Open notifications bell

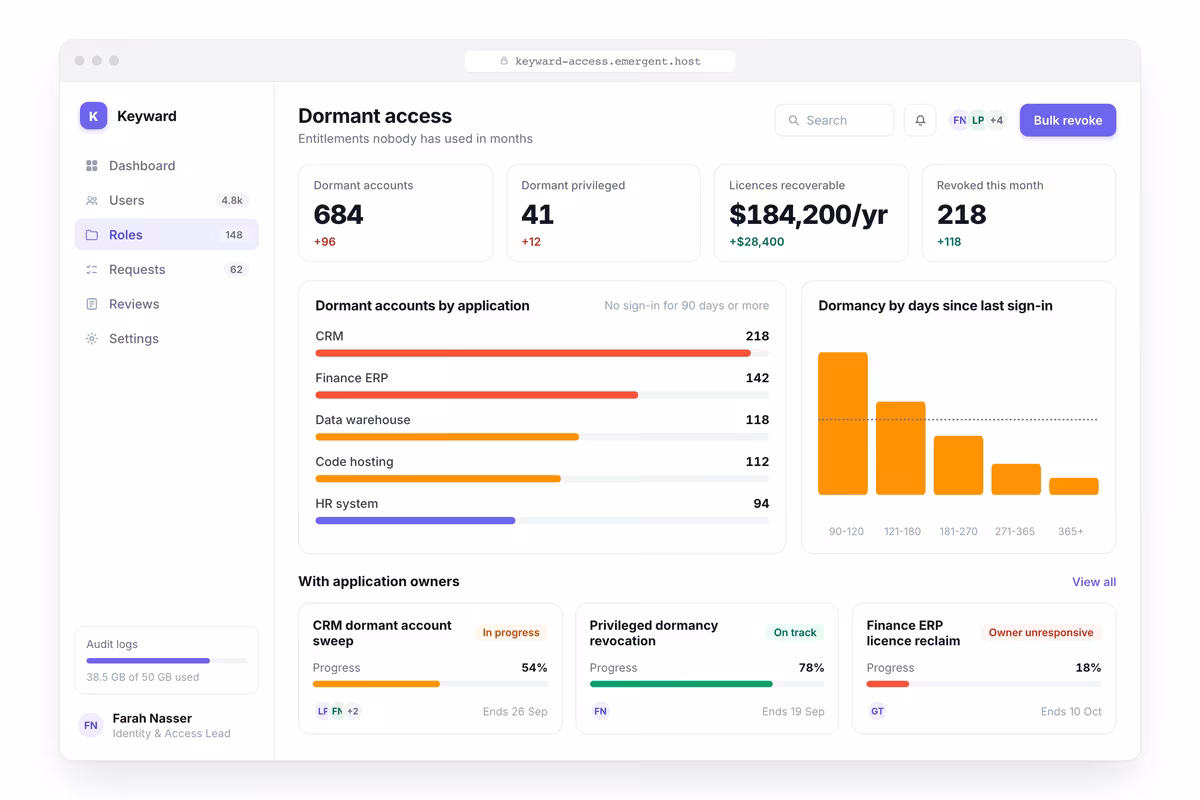click(x=920, y=120)
